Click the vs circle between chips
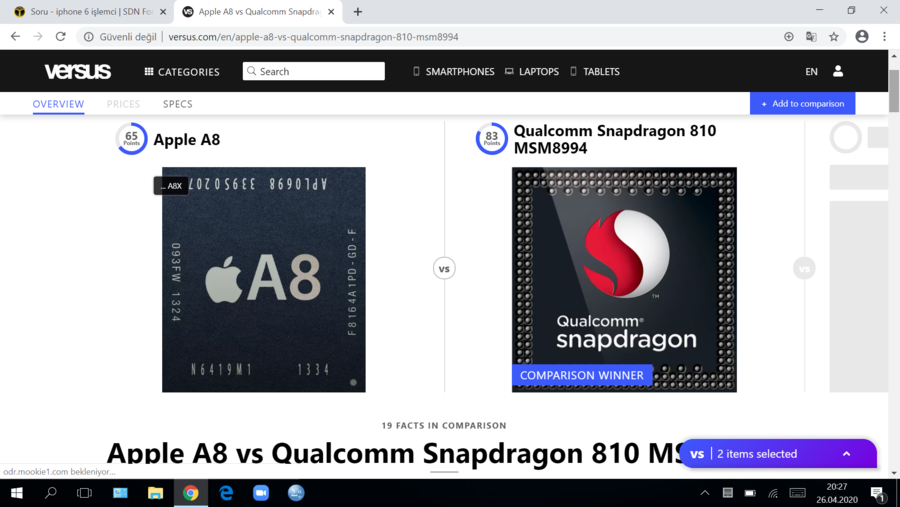The height and width of the screenshot is (507, 900). click(444, 268)
